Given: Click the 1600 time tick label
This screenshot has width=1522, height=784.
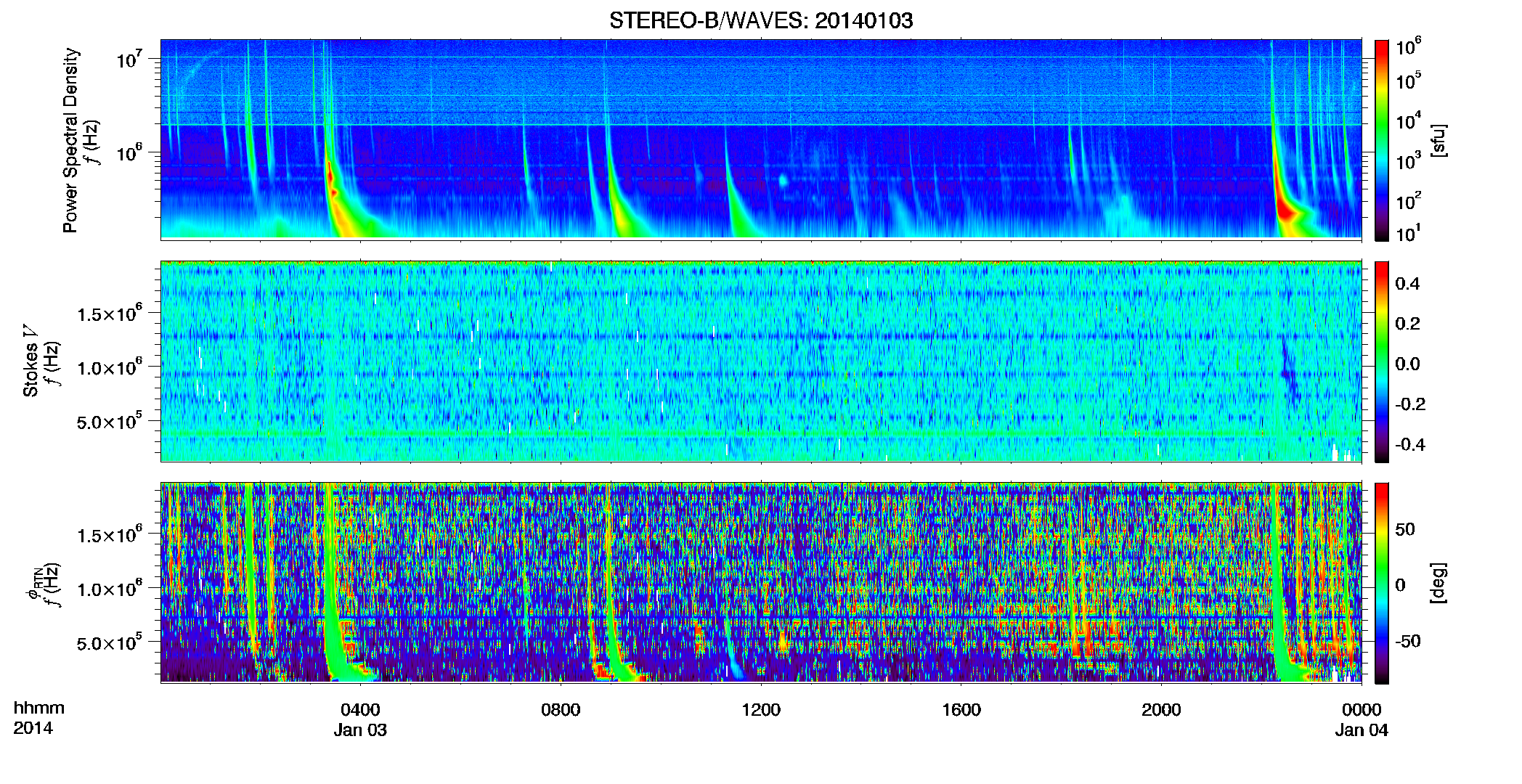Looking at the screenshot, I should 961,710.
